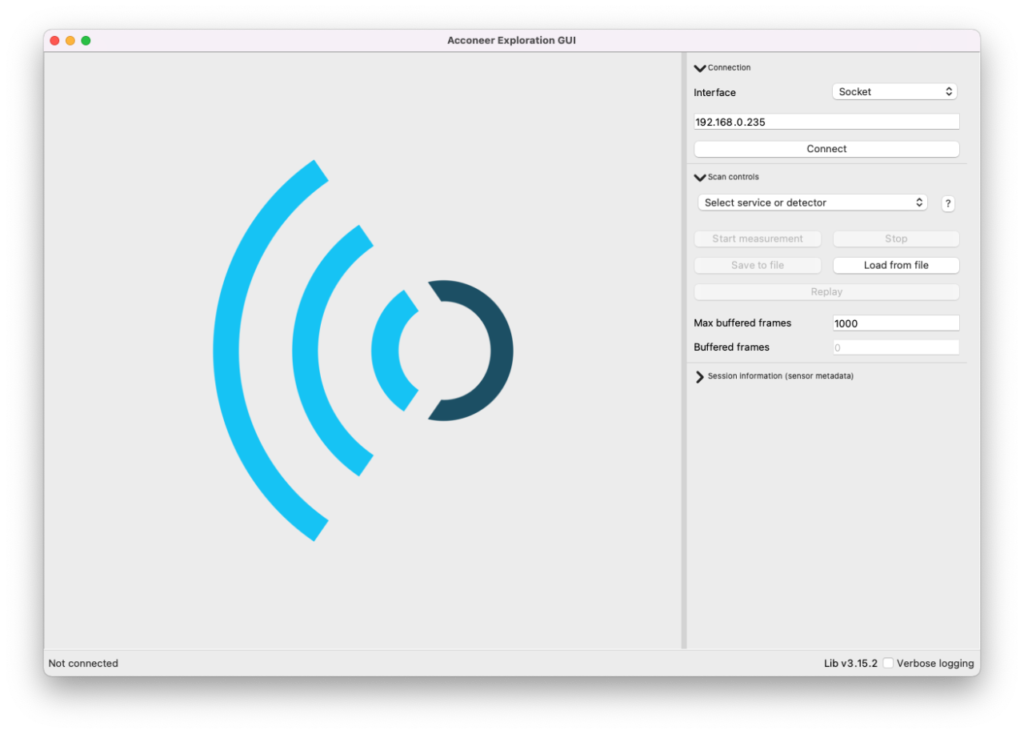Image resolution: width=1024 pixels, height=734 pixels.
Task: Click the Buffered frames value field
Action: tap(896, 347)
